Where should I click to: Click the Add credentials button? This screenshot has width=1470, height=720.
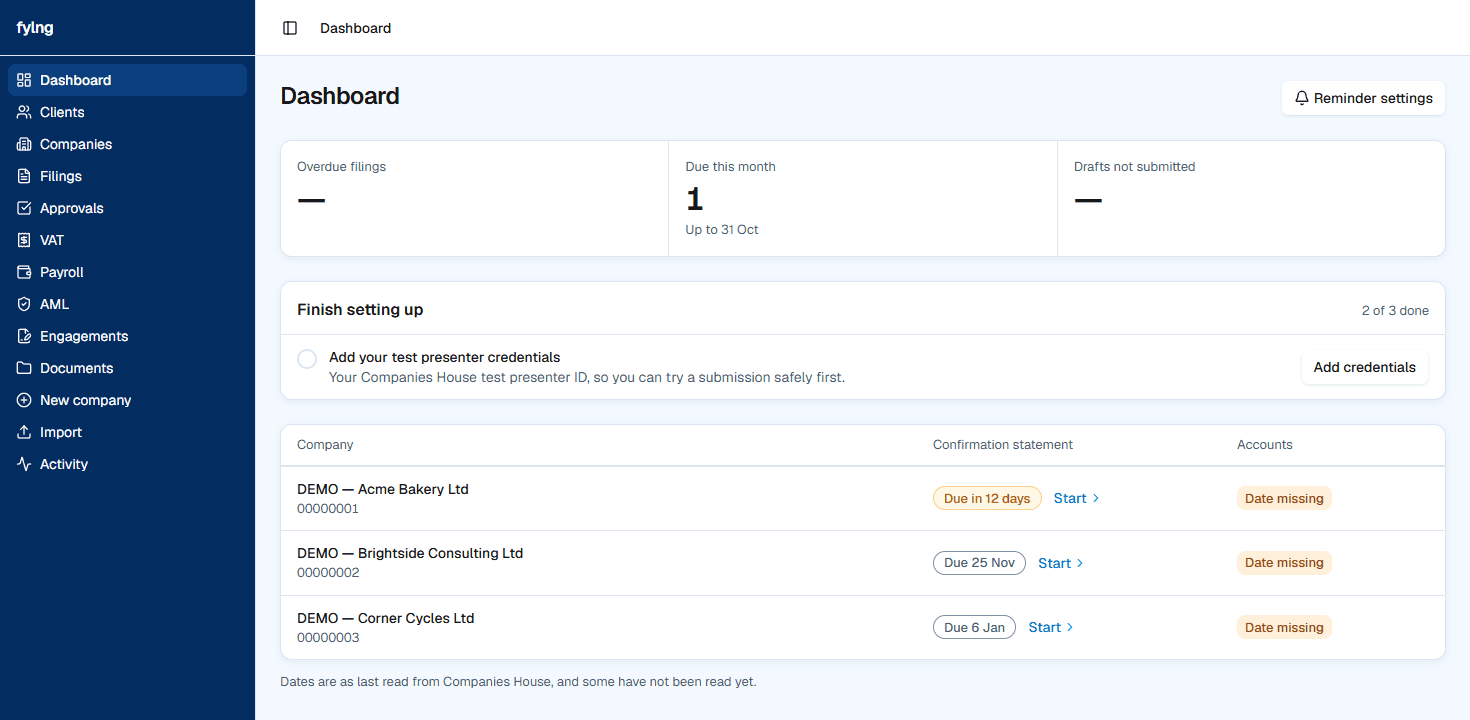click(x=1364, y=367)
